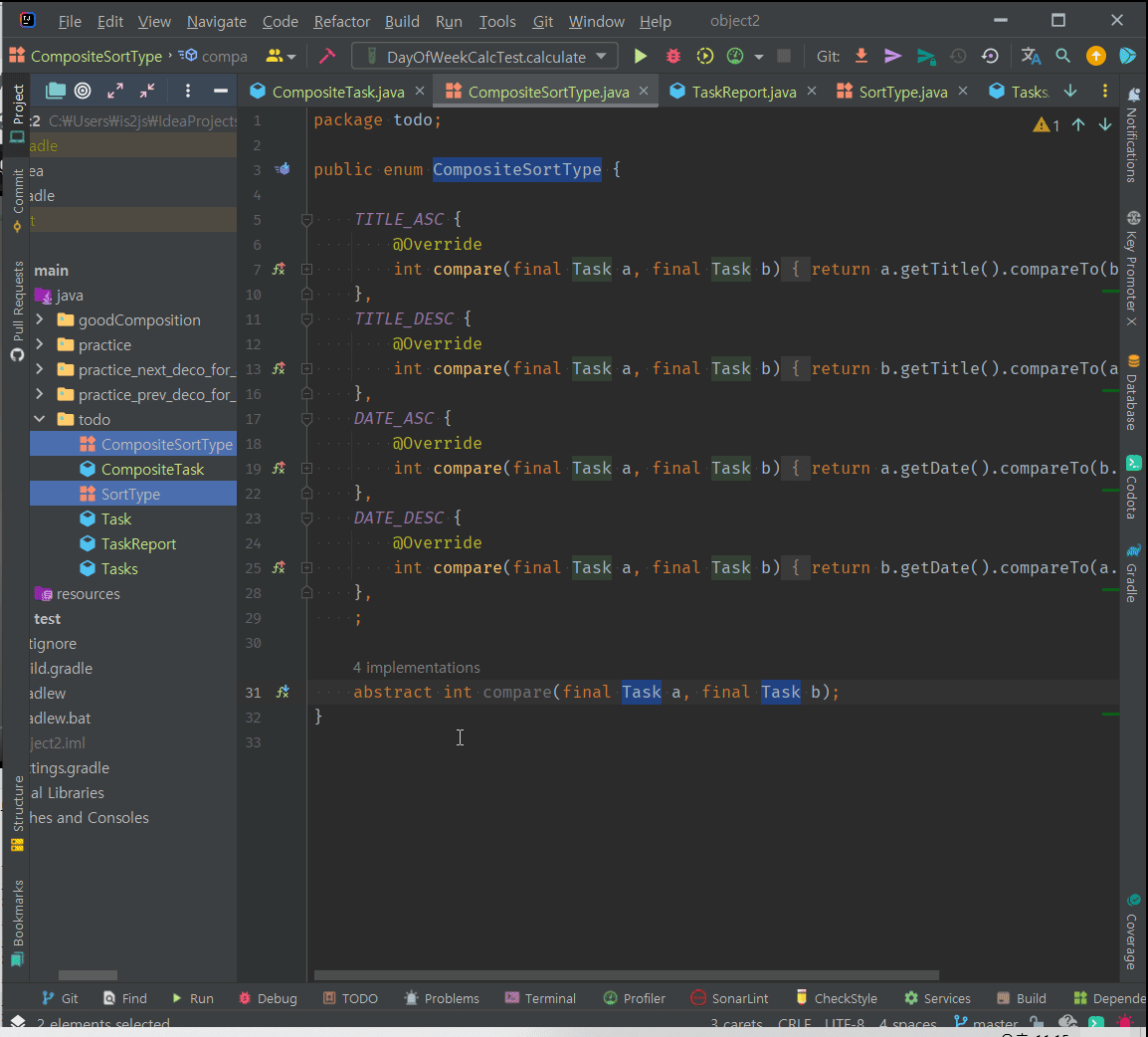Open the Refactor menu
The width and height of the screenshot is (1148, 1037).
click(x=341, y=21)
